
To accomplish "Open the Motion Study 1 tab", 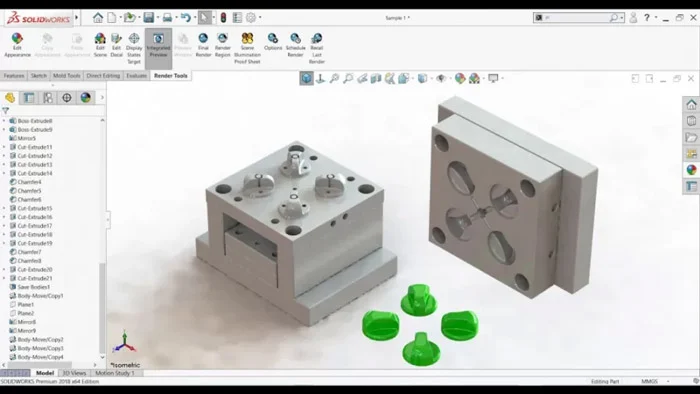I will pos(115,373).
